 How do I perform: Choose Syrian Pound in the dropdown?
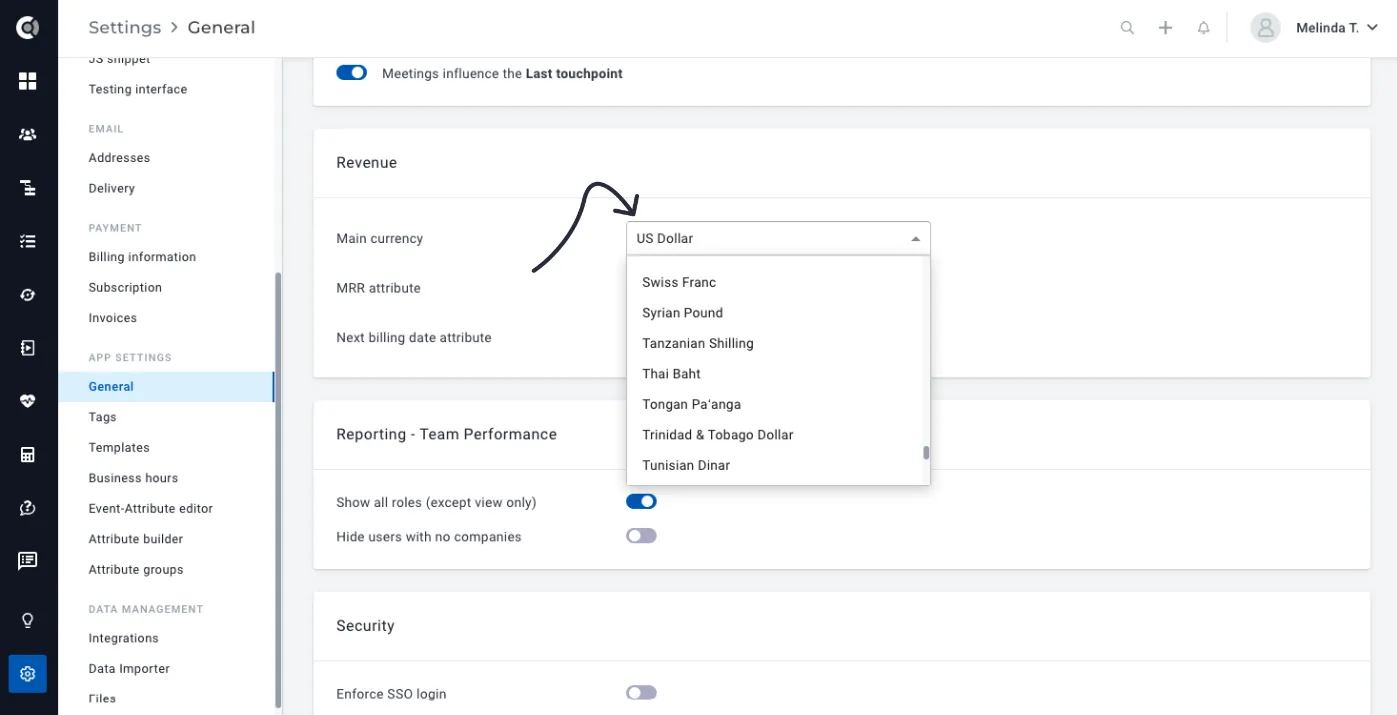pos(778,313)
